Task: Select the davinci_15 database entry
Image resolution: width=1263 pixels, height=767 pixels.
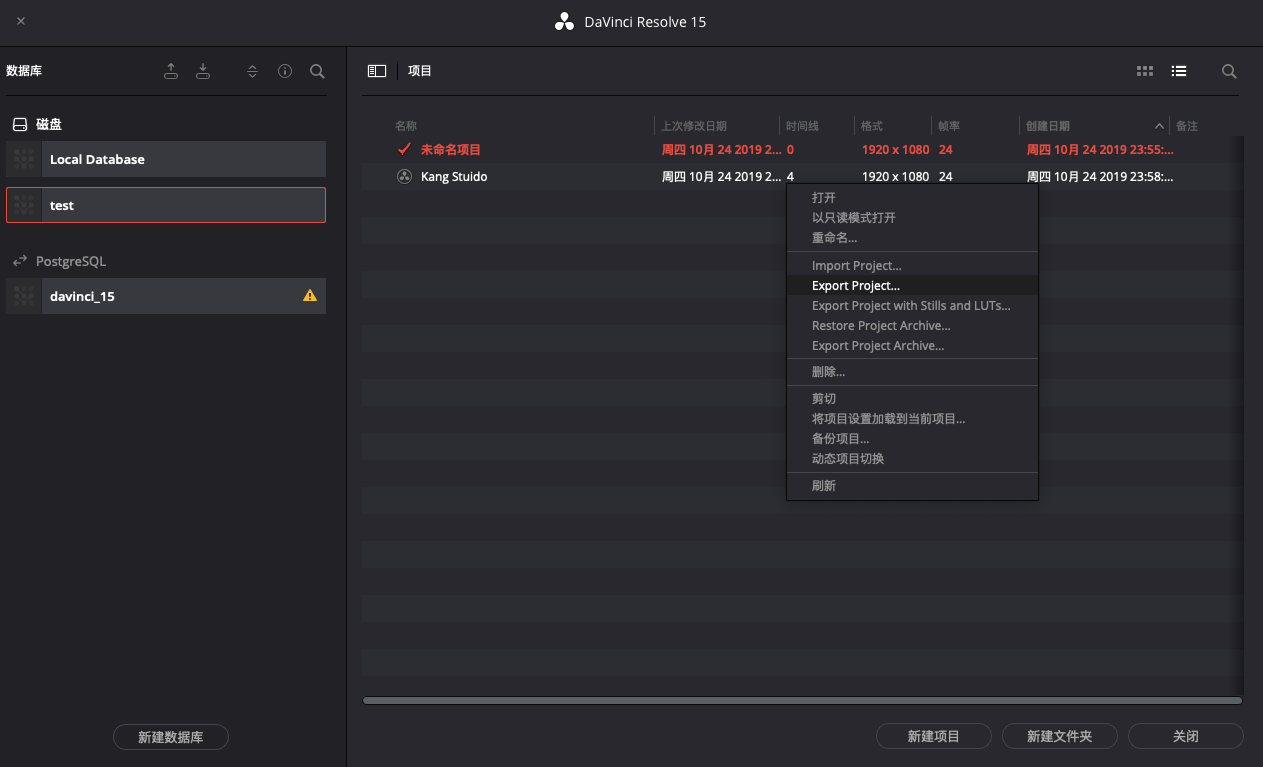Action: 166,296
